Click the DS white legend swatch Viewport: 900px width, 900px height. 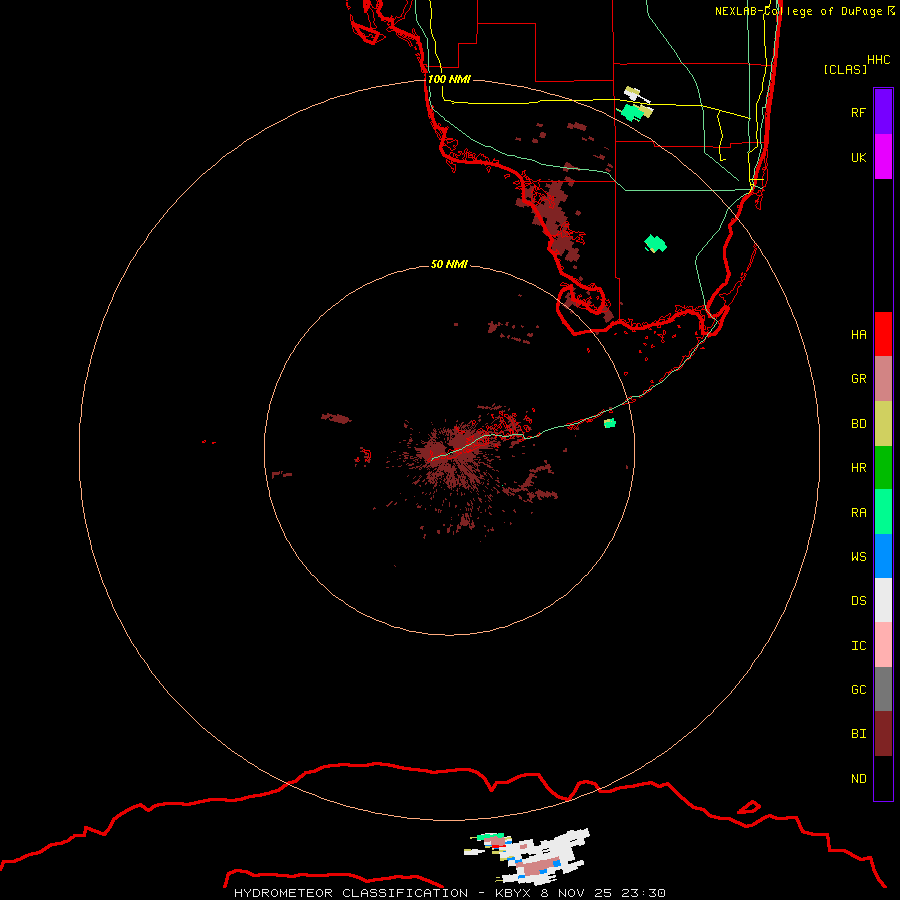coord(883,600)
